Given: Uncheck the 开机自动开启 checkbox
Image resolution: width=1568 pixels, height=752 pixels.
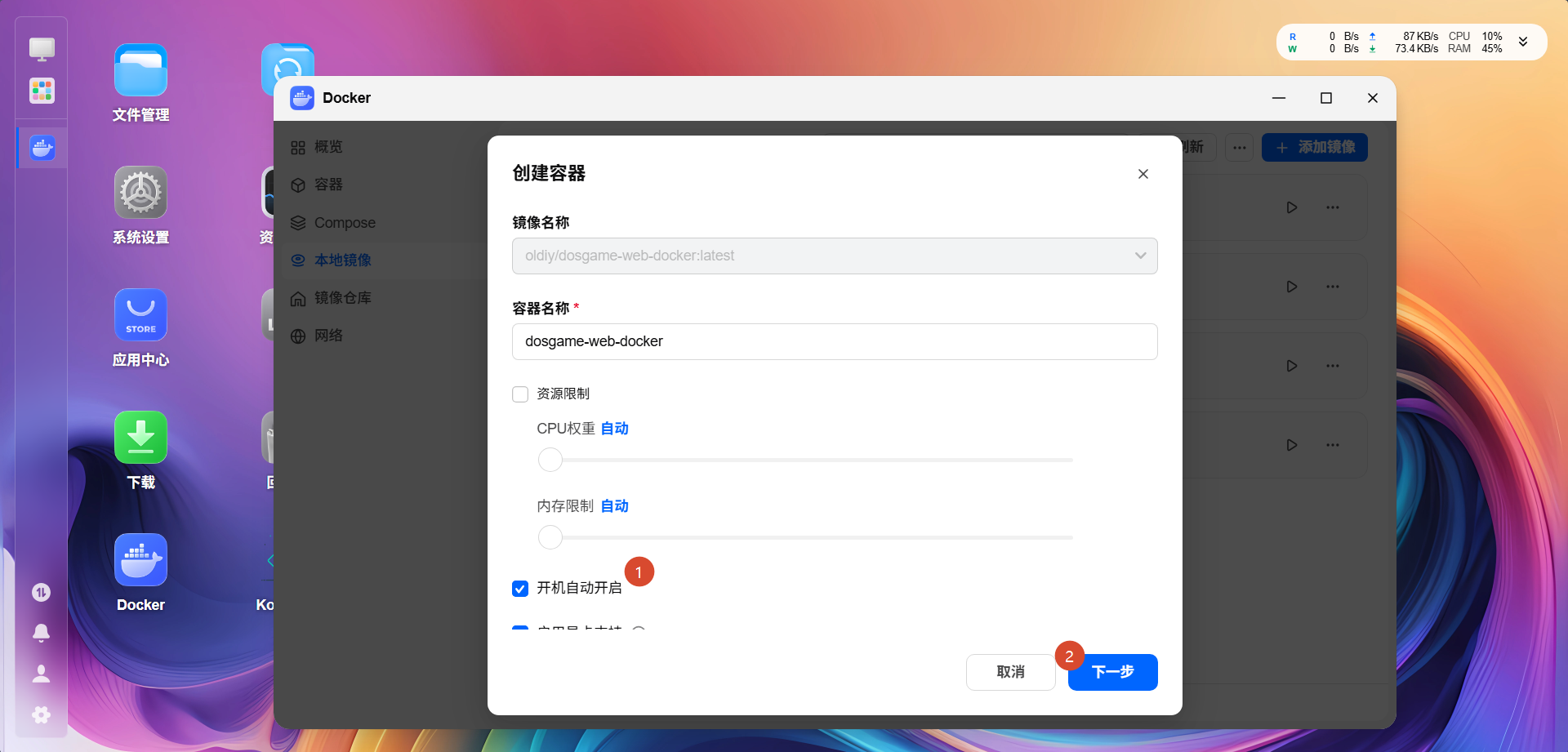Looking at the screenshot, I should [x=520, y=589].
